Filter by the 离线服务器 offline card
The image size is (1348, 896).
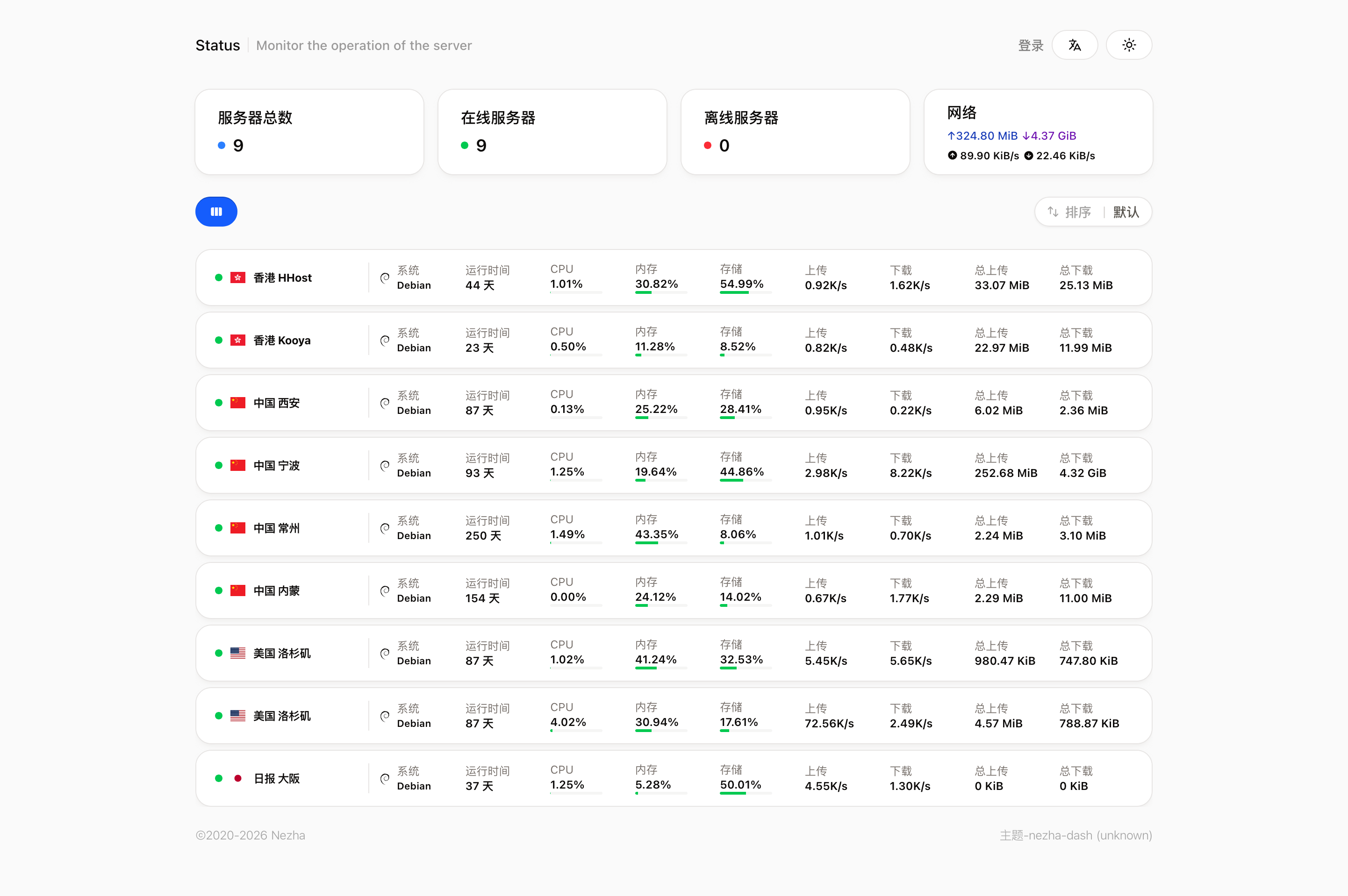coord(795,132)
